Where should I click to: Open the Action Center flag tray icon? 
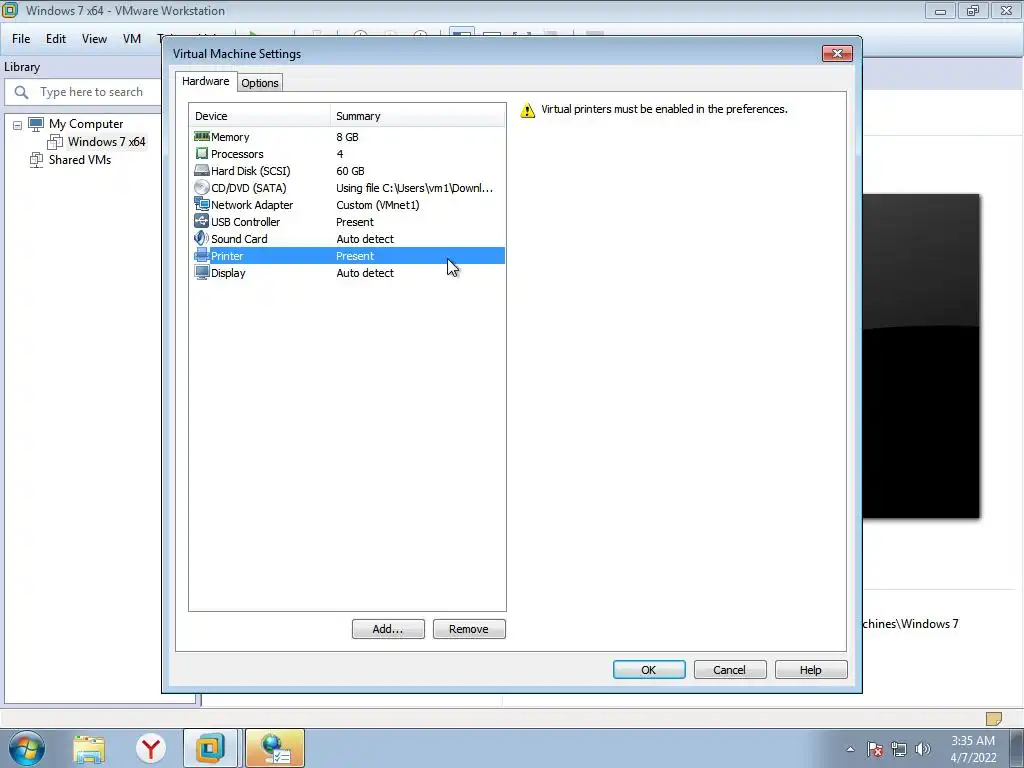875,749
